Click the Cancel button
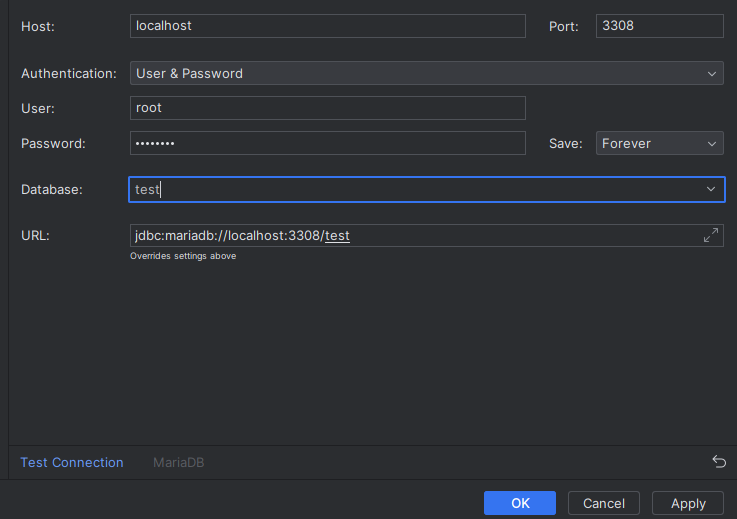 pyautogui.click(x=604, y=503)
